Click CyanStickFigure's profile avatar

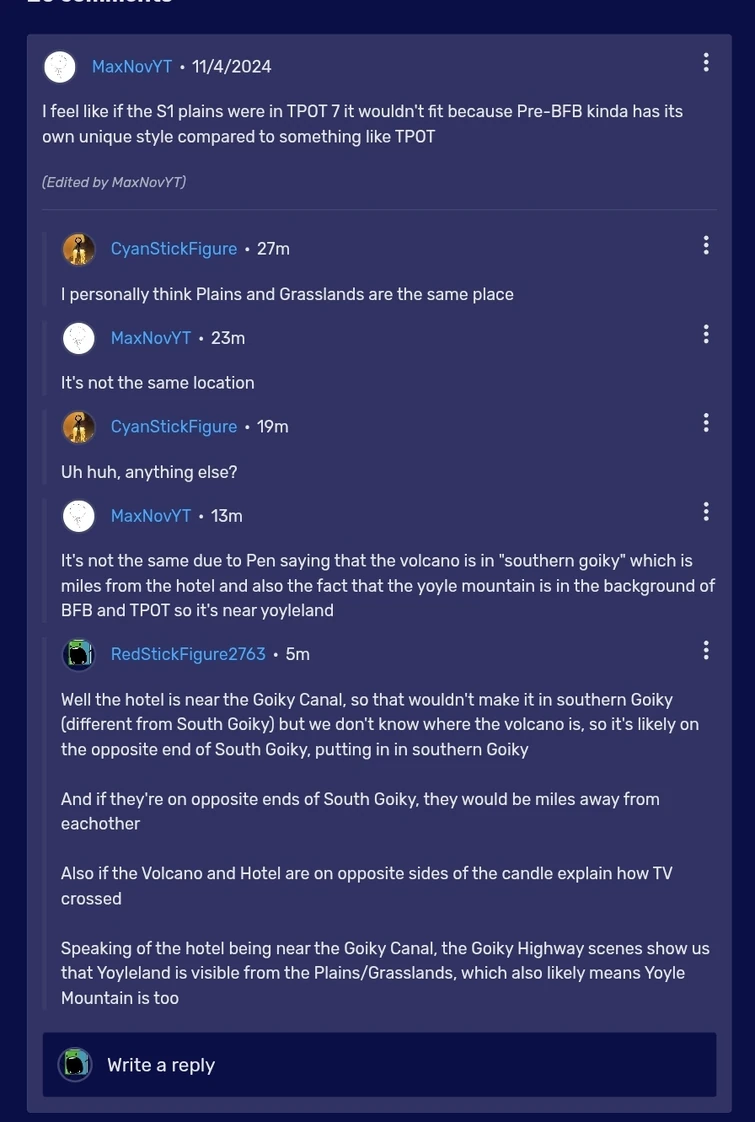(x=79, y=248)
